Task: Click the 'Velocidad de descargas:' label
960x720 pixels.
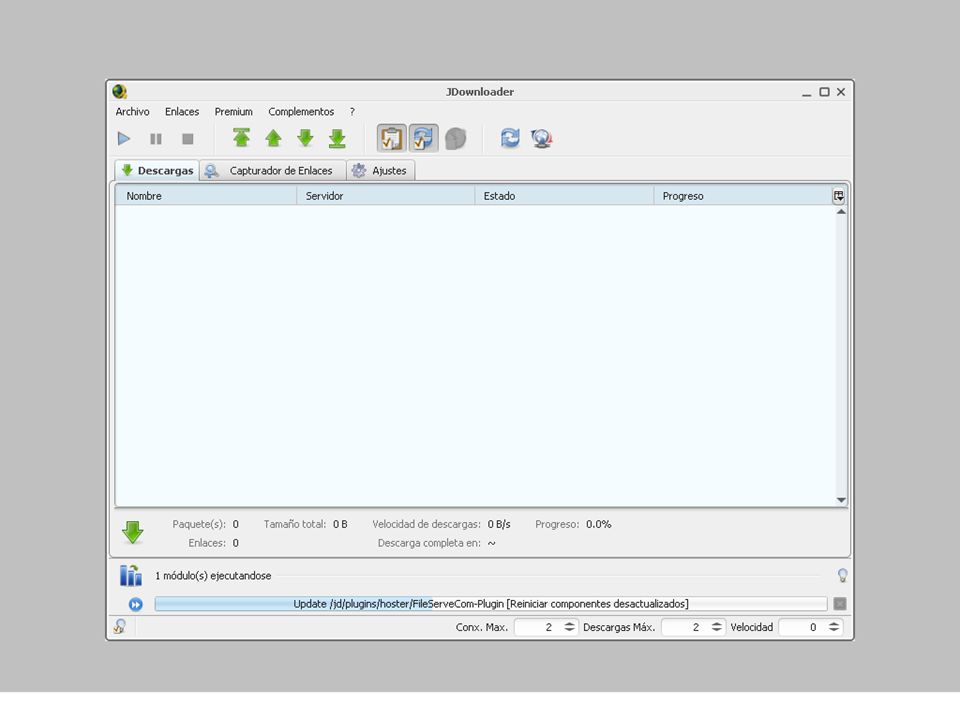Action: click(426, 524)
